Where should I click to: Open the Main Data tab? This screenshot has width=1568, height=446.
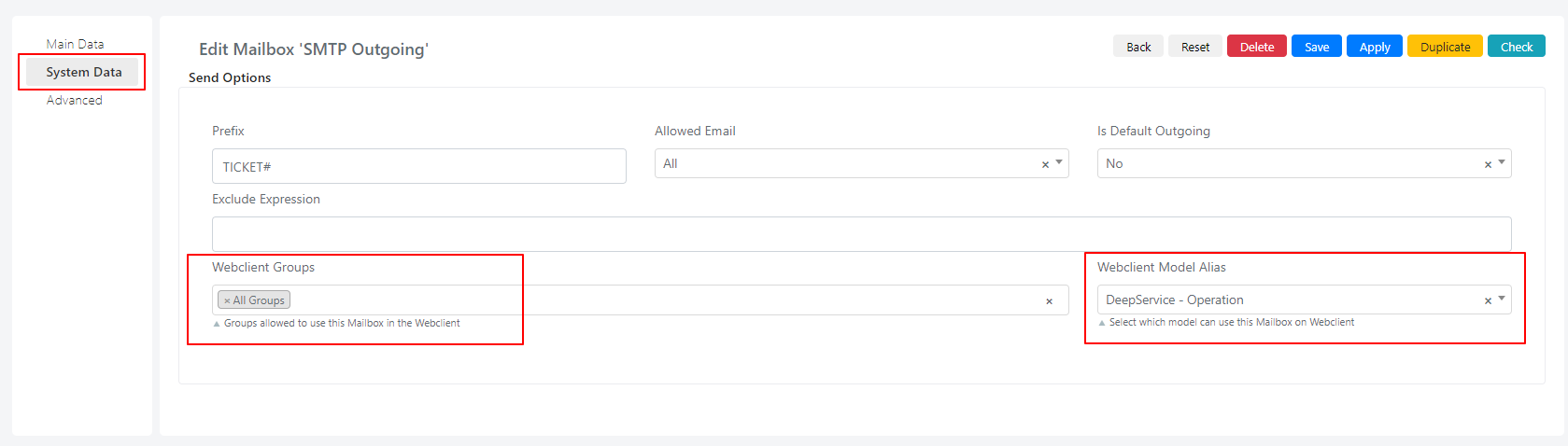pyautogui.click(x=75, y=44)
